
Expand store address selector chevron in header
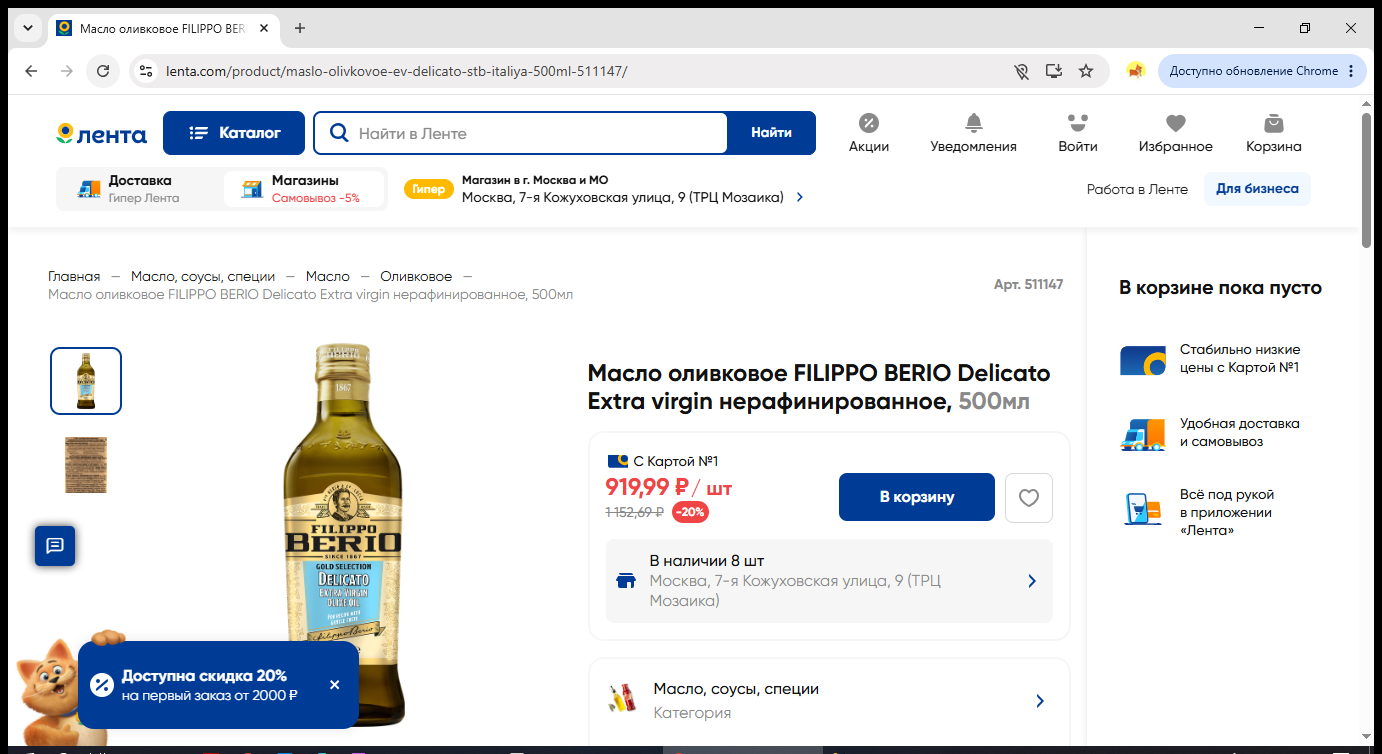click(800, 197)
